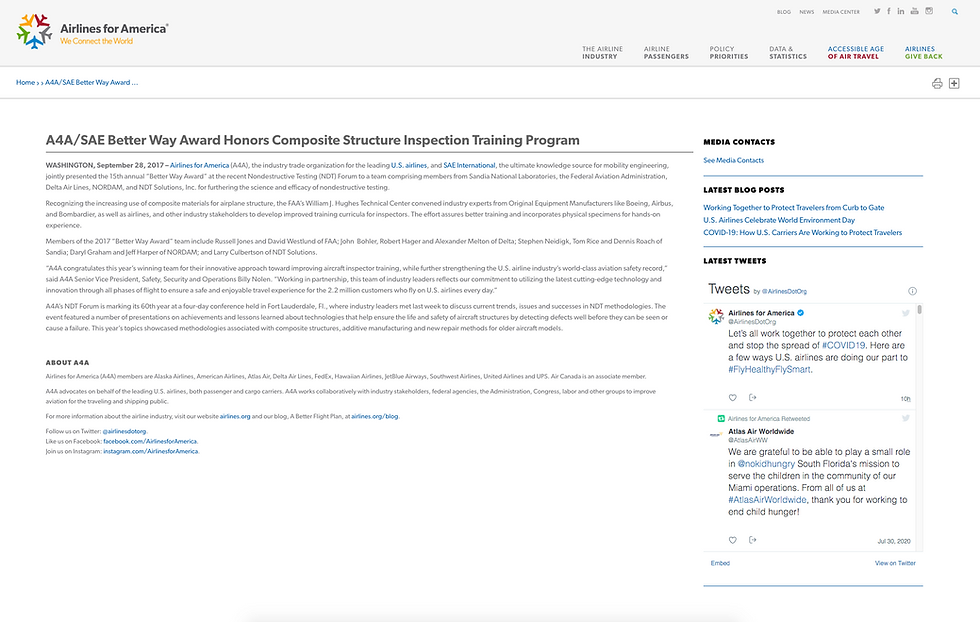Open Airline Passengers menu
The height and width of the screenshot is (622, 980).
[x=666, y=53]
